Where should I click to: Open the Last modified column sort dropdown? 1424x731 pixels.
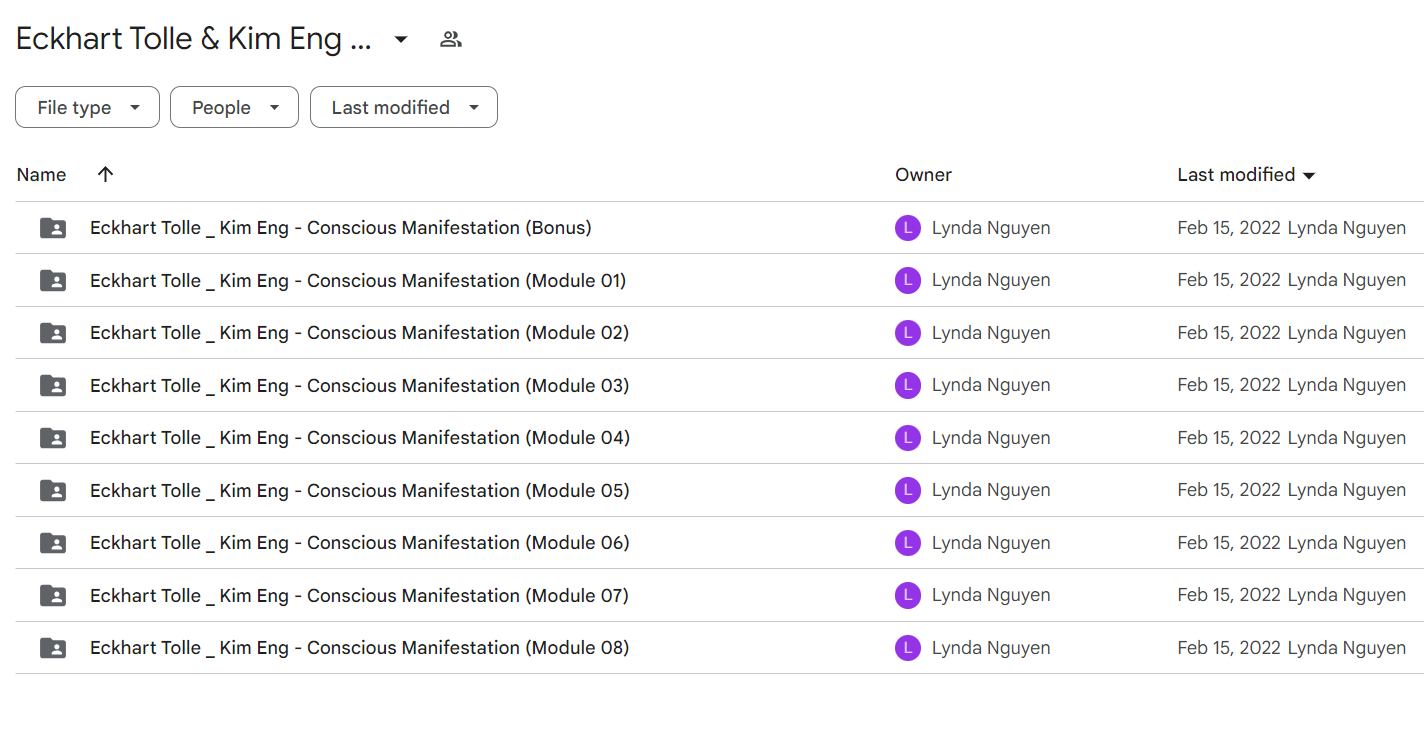click(x=1309, y=176)
